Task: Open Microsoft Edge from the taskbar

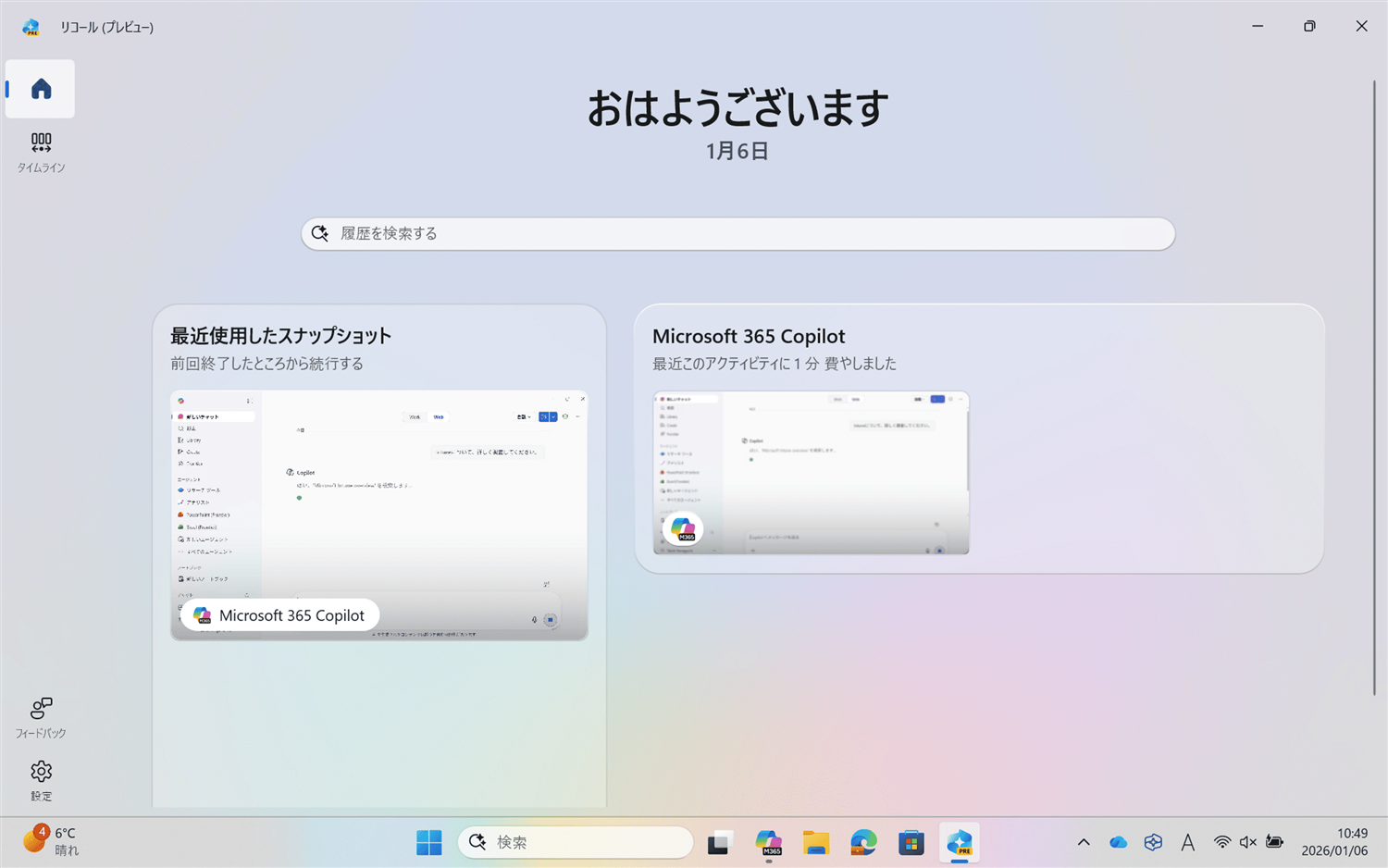Action: pyautogui.click(x=863, y=842)
